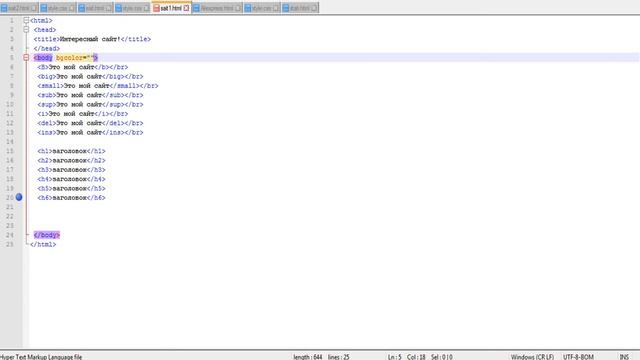Click the saved disk icon on sait2.html tab

click(x=4, y=8)
